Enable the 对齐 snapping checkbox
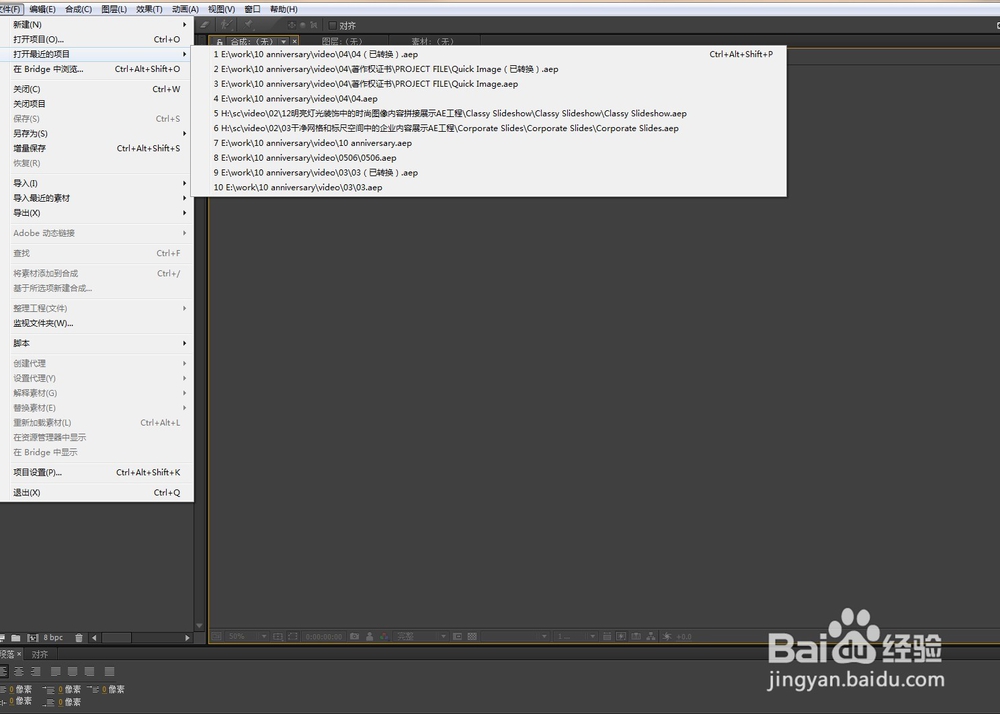The width and height of the screenshot is (1000, 714). point(332,26)
